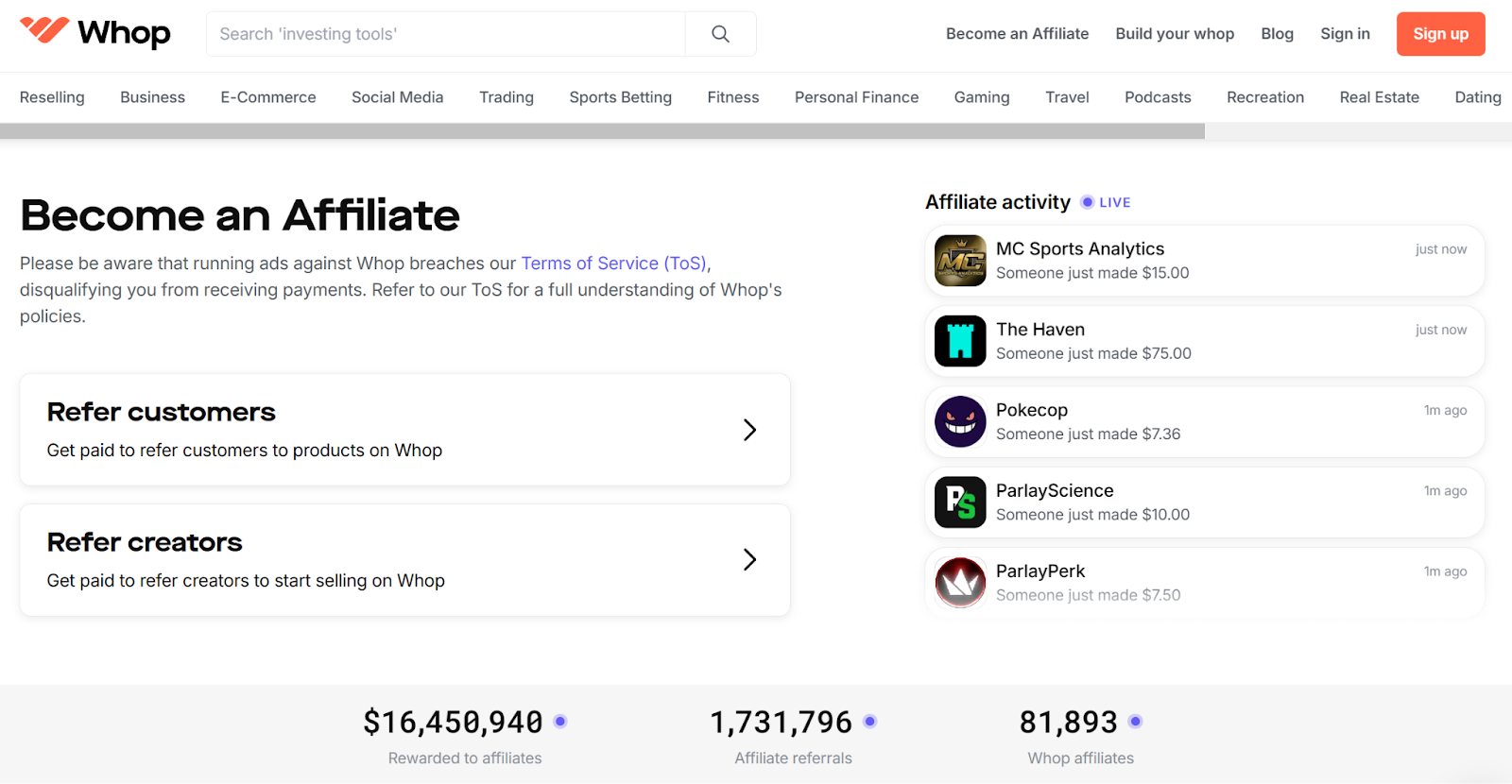Open the Podcasts category

[x=1158, y=97]
